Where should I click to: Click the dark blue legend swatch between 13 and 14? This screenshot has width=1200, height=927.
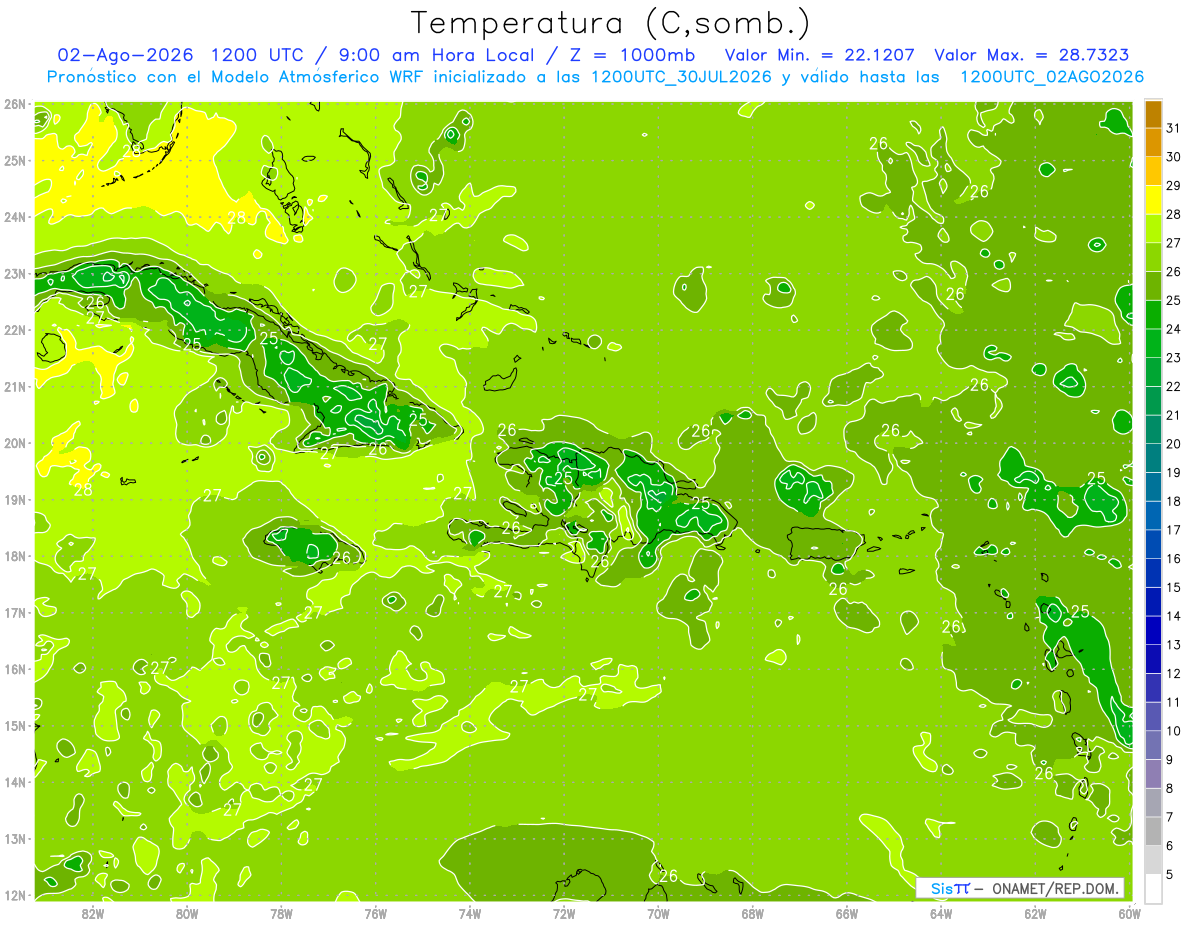pyautogui.click(x=1153, y=630)
